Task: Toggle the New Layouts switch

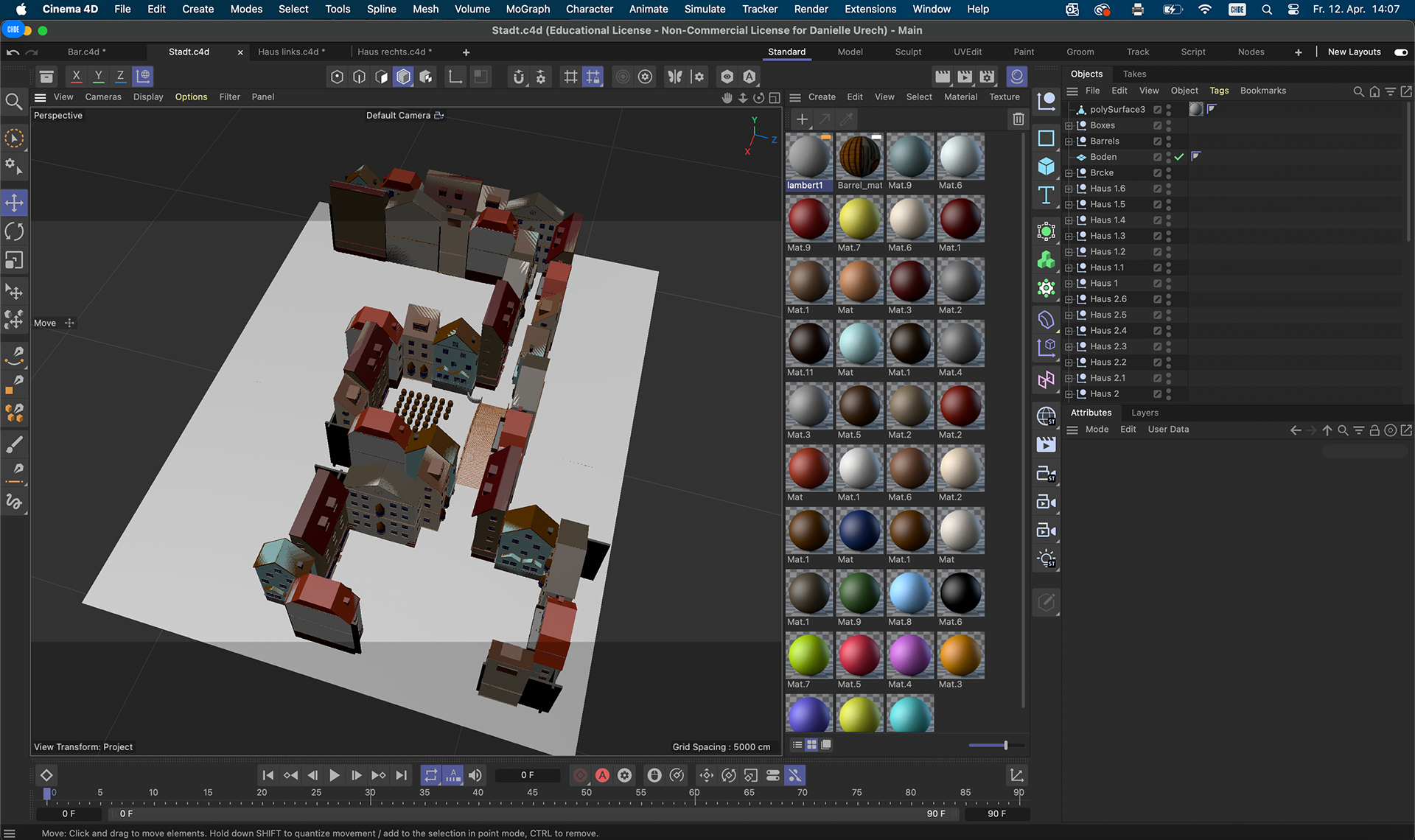Action: coord(1400,52)
